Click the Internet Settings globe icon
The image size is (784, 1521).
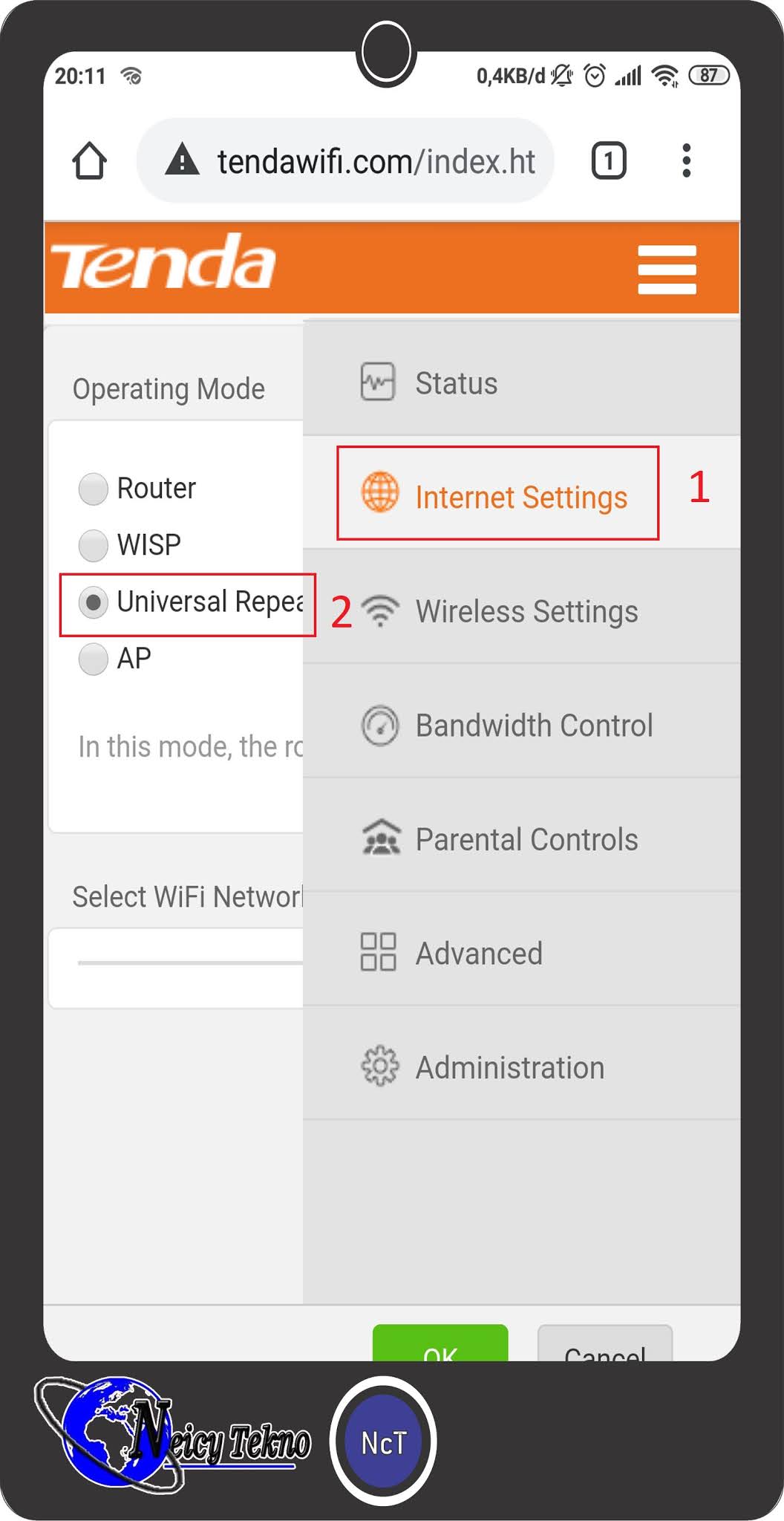click(380, 492)
